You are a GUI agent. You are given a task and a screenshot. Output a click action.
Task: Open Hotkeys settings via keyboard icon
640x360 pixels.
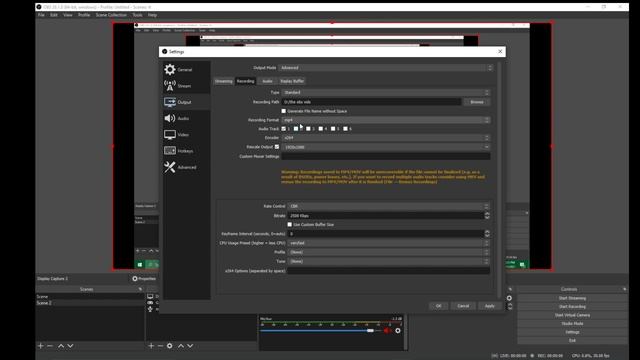[170, 151]
